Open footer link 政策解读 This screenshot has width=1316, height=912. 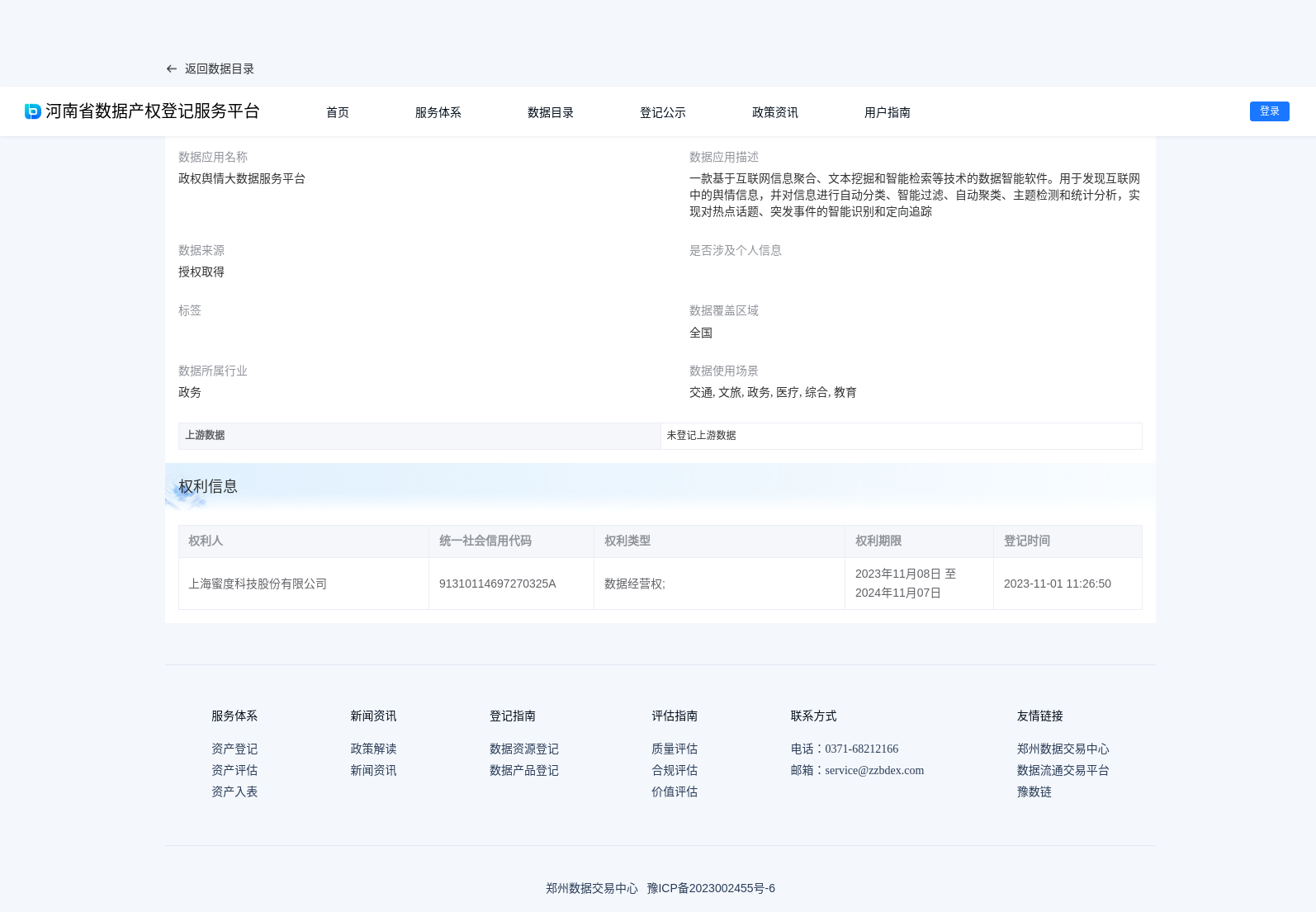[373, 749]
